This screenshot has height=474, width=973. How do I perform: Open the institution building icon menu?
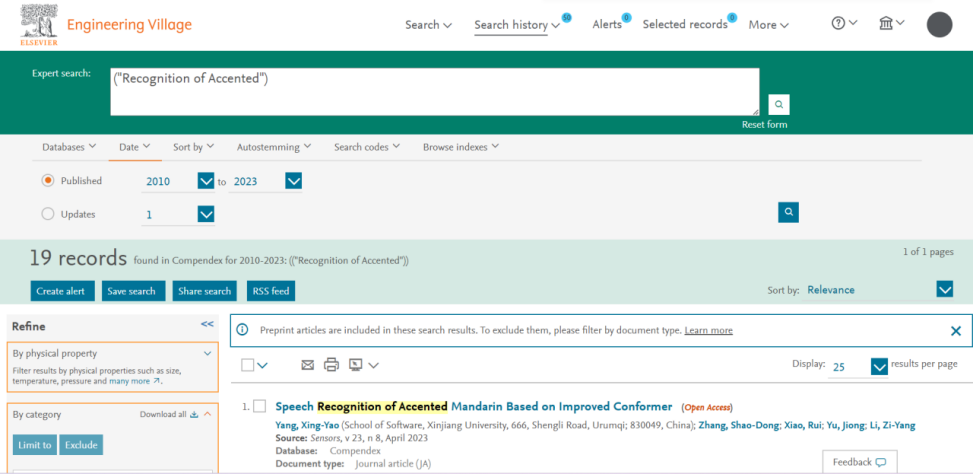(891, 23)
